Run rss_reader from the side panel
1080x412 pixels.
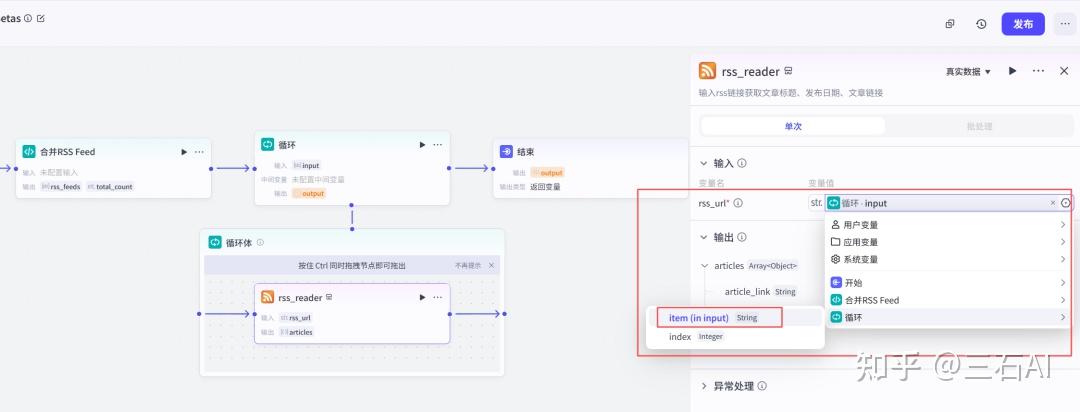[1012, 71]
